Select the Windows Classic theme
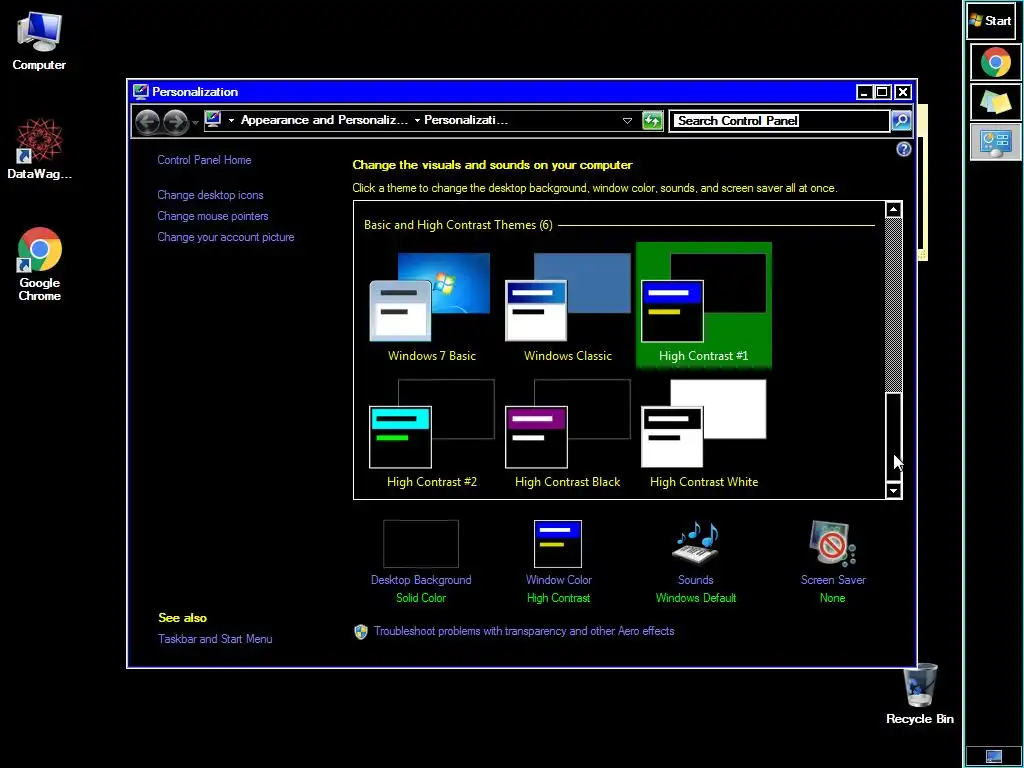Viewport: 1024px width, 768px height. (568, 308)
